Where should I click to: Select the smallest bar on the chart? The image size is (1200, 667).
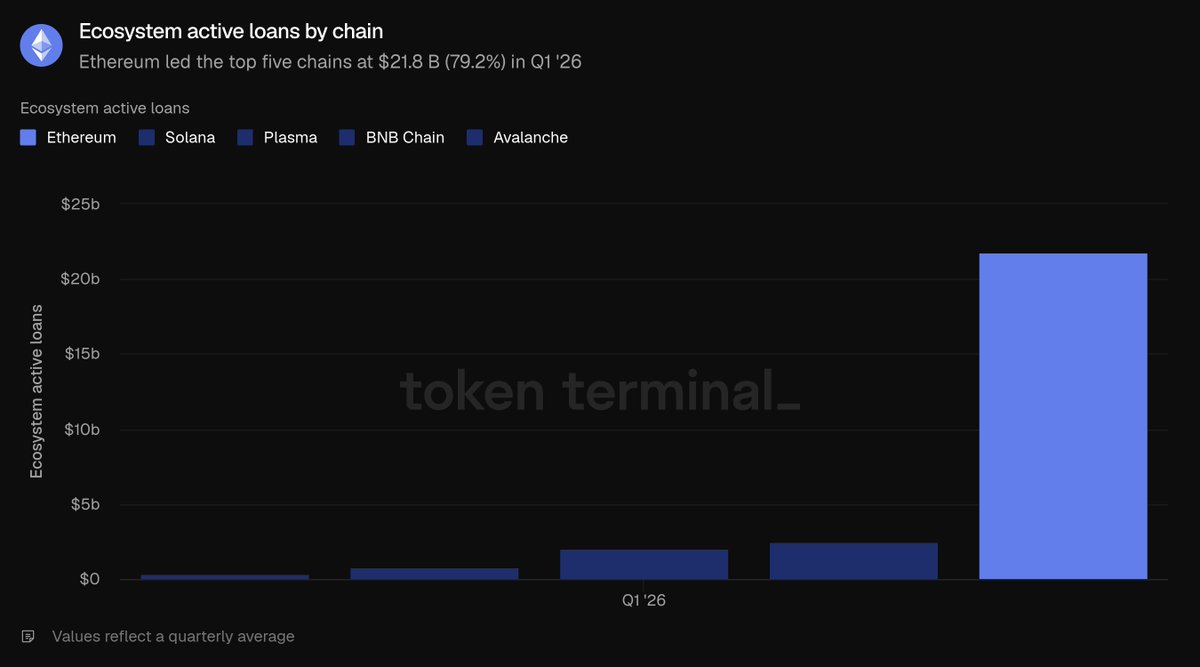click(225, 577)
